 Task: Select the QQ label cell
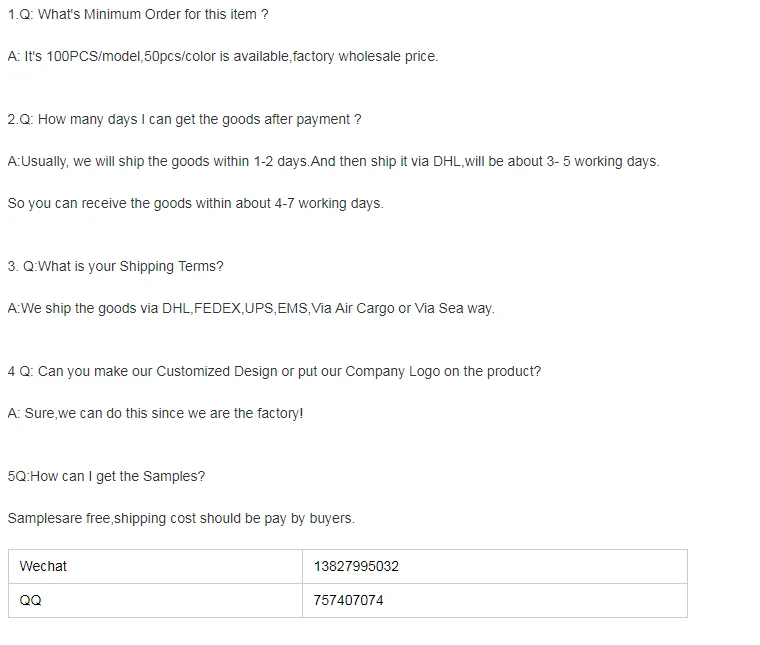click(x=155, y=600)
